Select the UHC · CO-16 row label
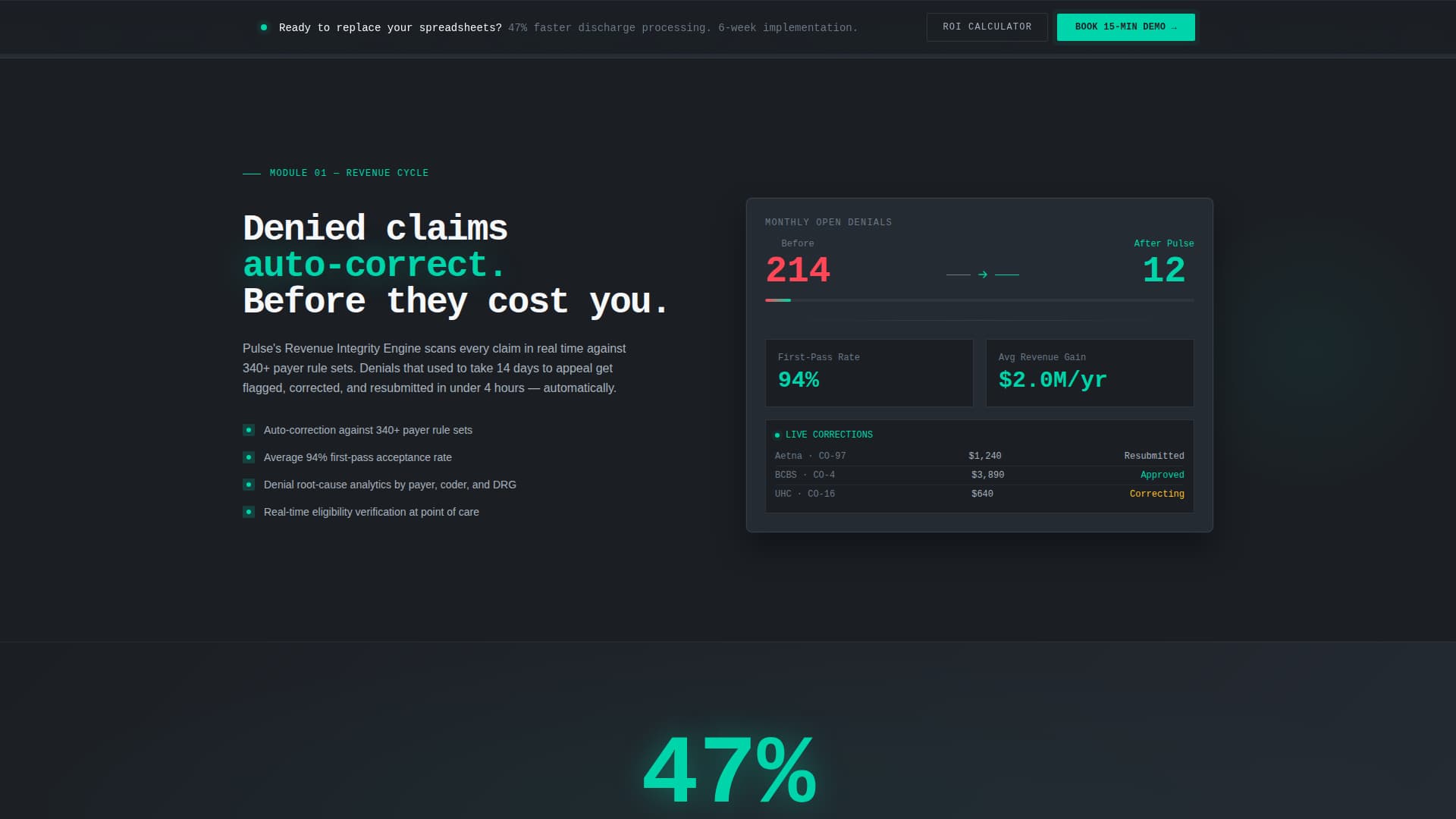 click(805, 494)
